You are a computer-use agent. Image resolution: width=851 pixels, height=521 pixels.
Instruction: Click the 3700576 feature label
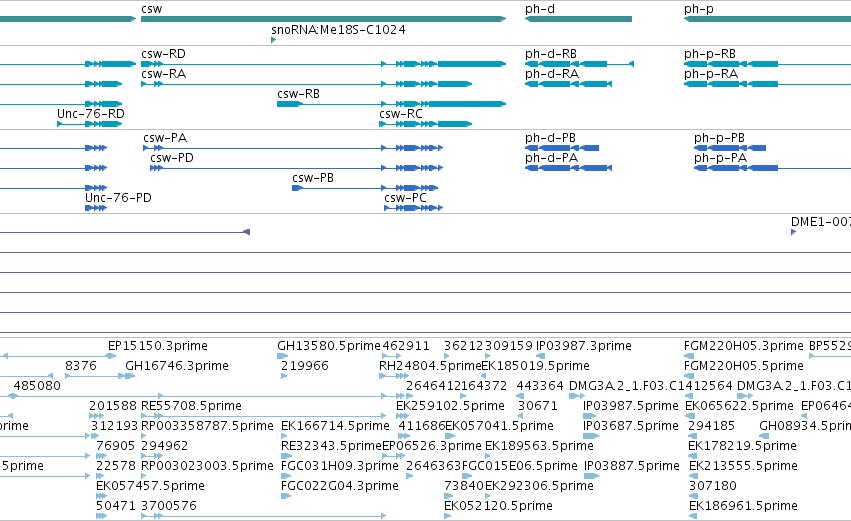pos(168,507)
